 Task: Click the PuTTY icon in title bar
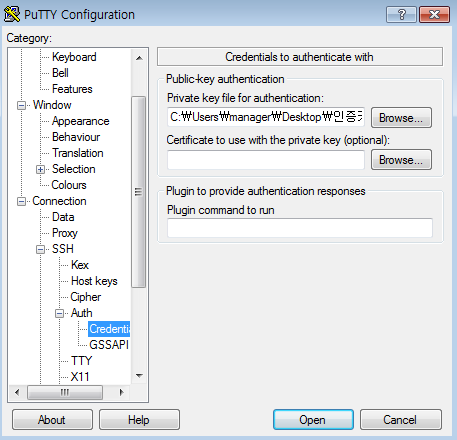pyautogui.click(x=12, y=14)
